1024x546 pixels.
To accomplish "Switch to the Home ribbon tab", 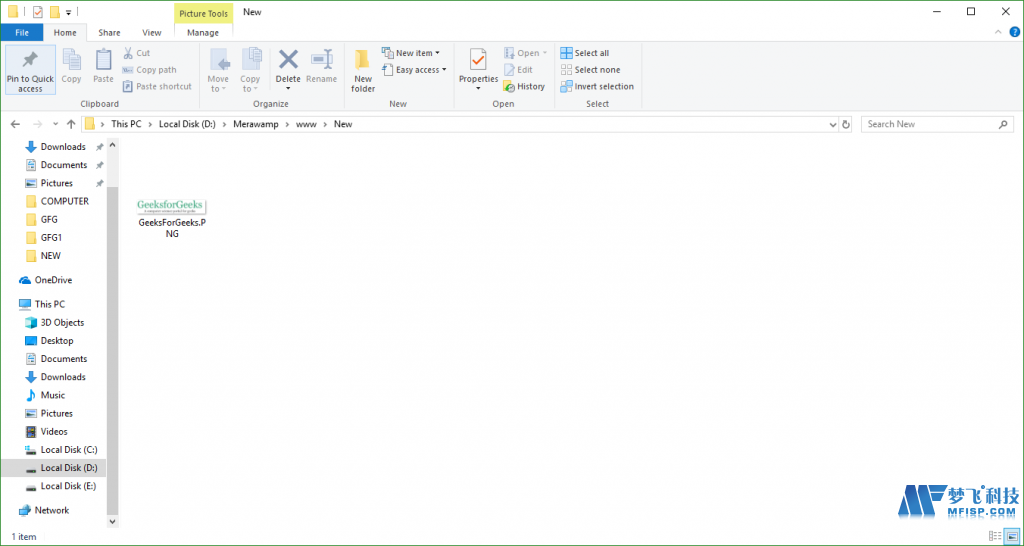I will point(65,33).
